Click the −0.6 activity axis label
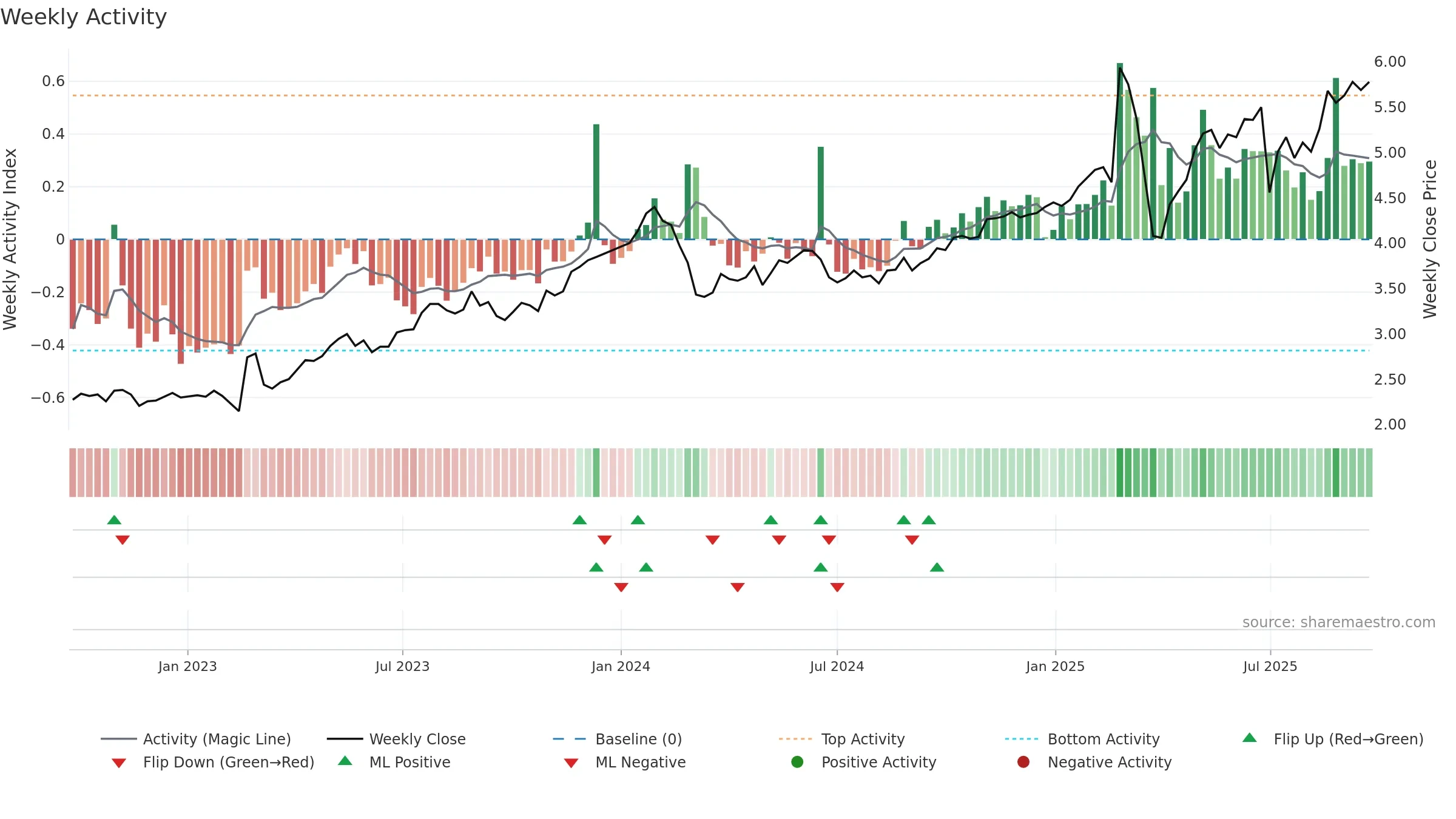The height and width of the screenshot is (819, 1456). pyautogui.click(x=48, y=398)
